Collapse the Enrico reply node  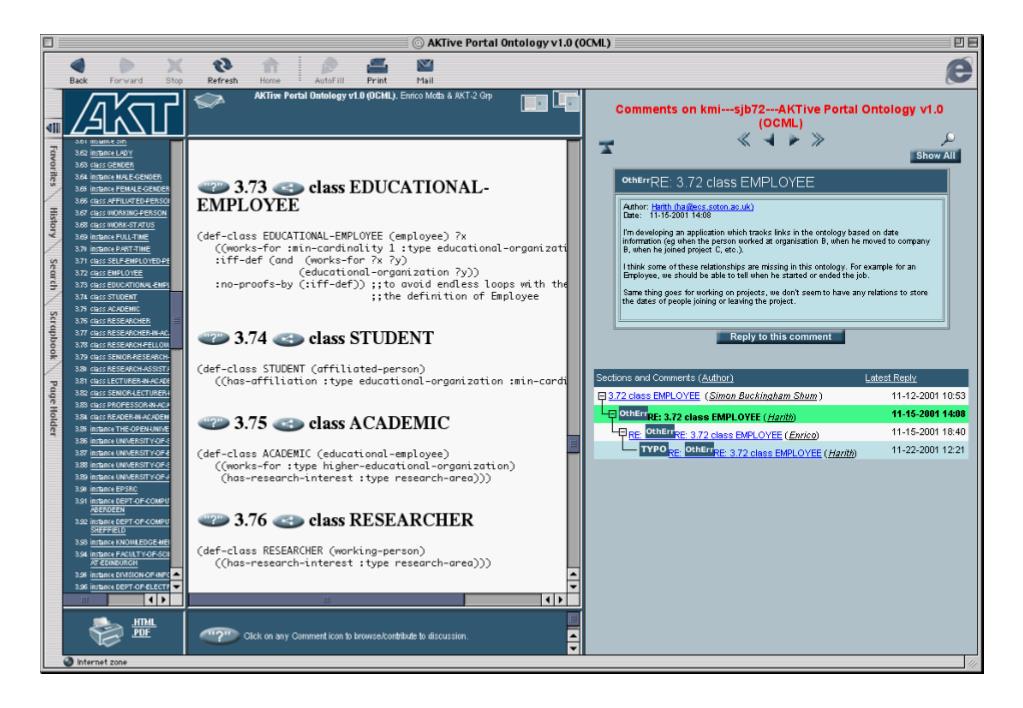coord(622,432)
